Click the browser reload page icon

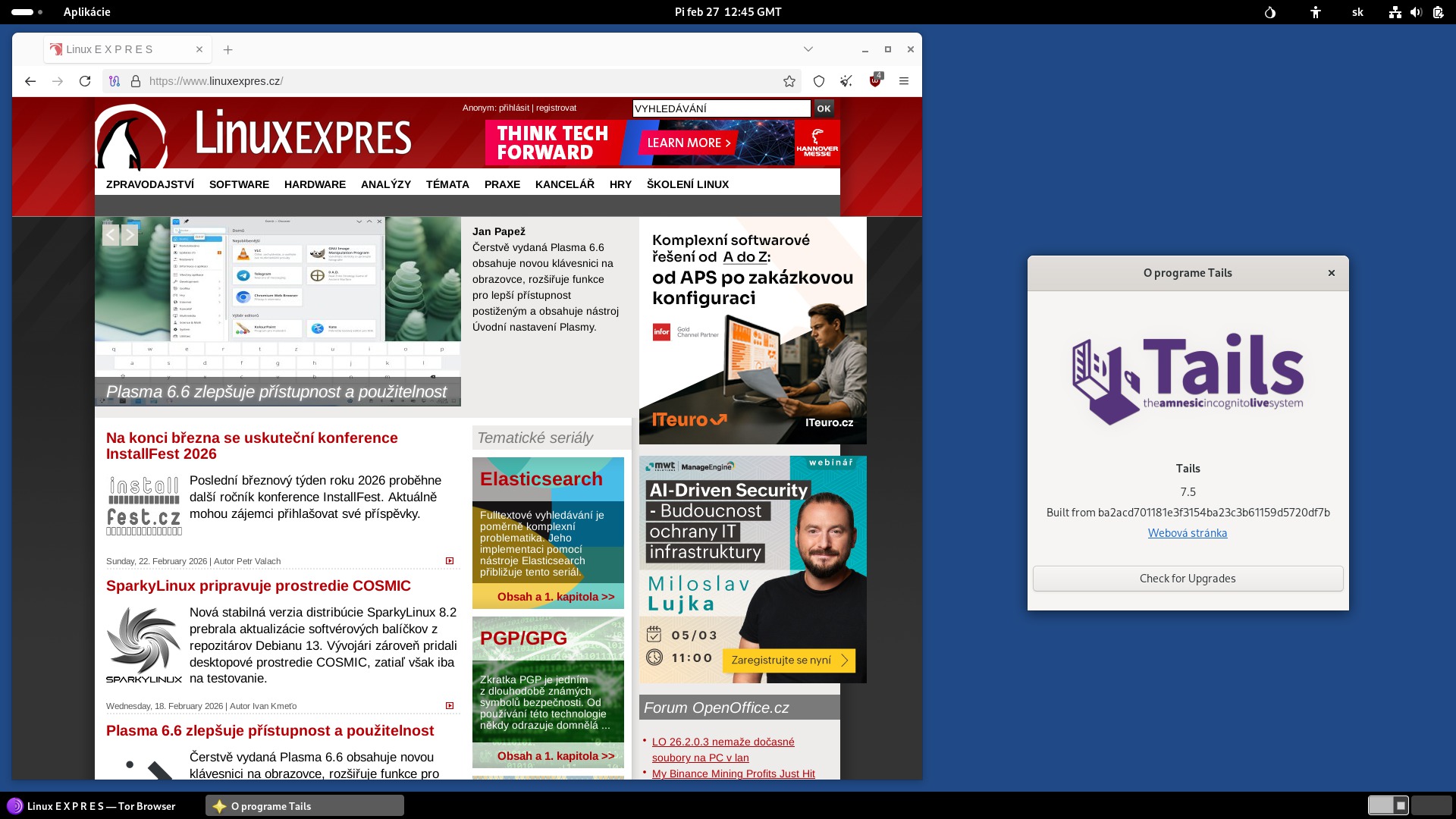click(85, 81)
